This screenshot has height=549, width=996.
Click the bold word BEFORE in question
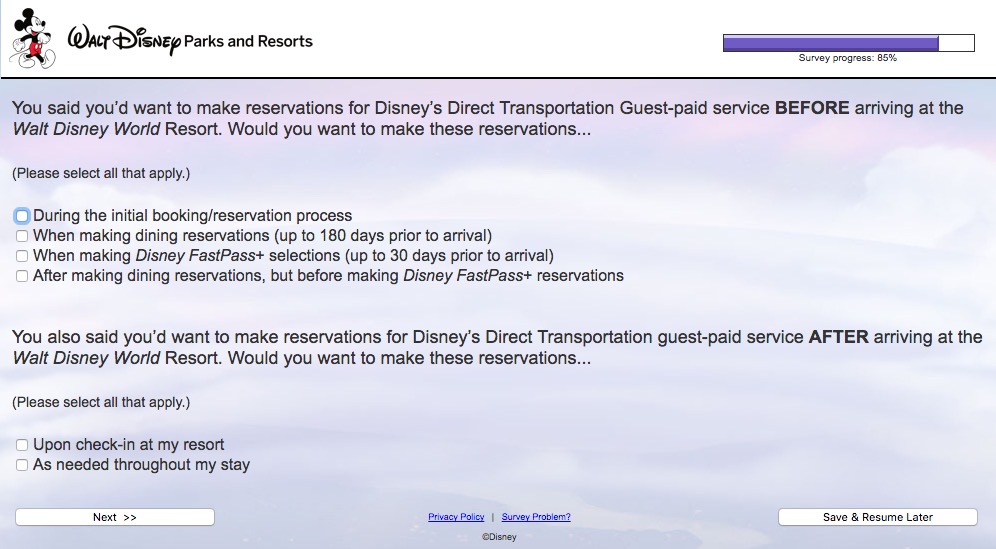[x=812, y=108]
